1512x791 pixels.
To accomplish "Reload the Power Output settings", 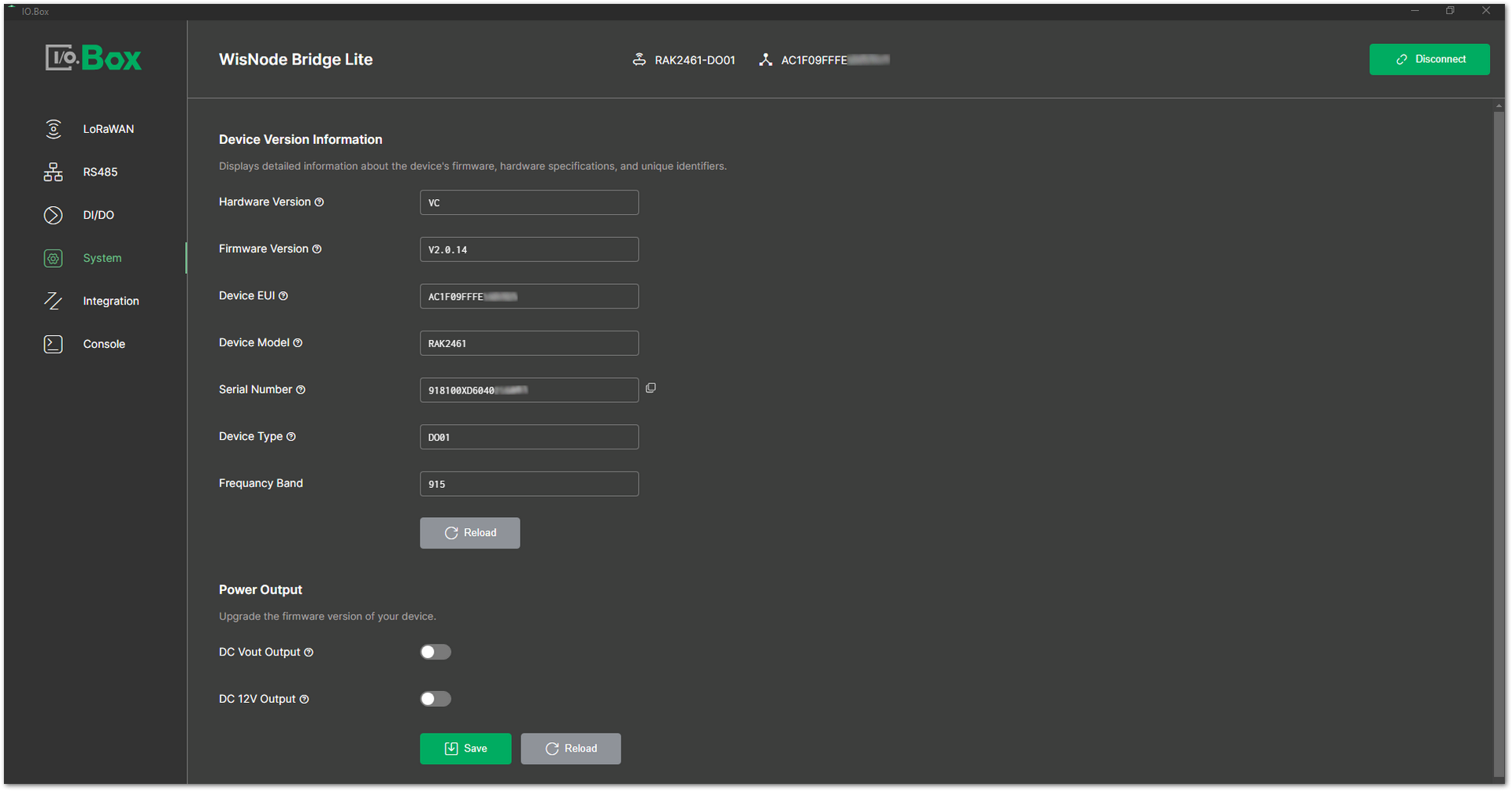I will tap(571, 748).
